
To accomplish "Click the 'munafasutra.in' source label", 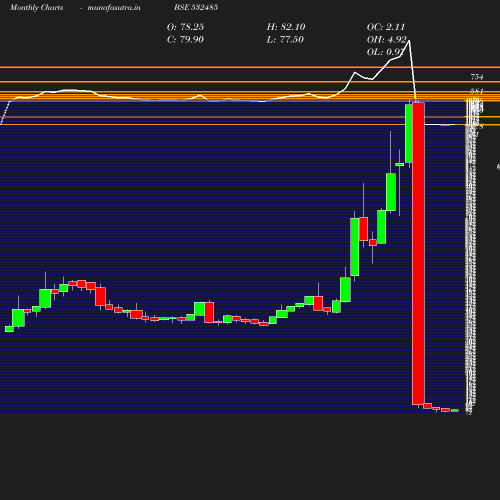I will tap(114, 7).
